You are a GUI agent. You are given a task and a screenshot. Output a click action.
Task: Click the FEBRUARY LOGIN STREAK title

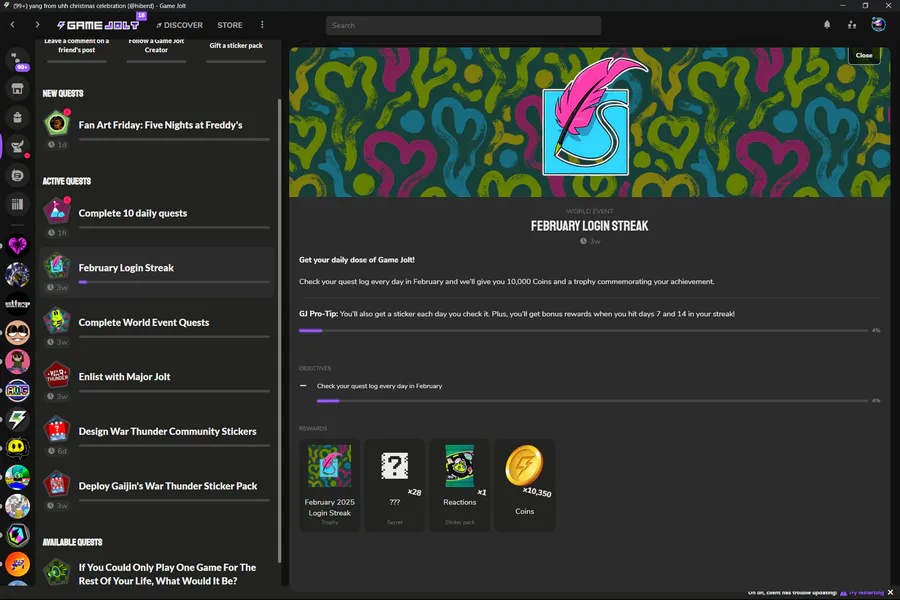589,226
